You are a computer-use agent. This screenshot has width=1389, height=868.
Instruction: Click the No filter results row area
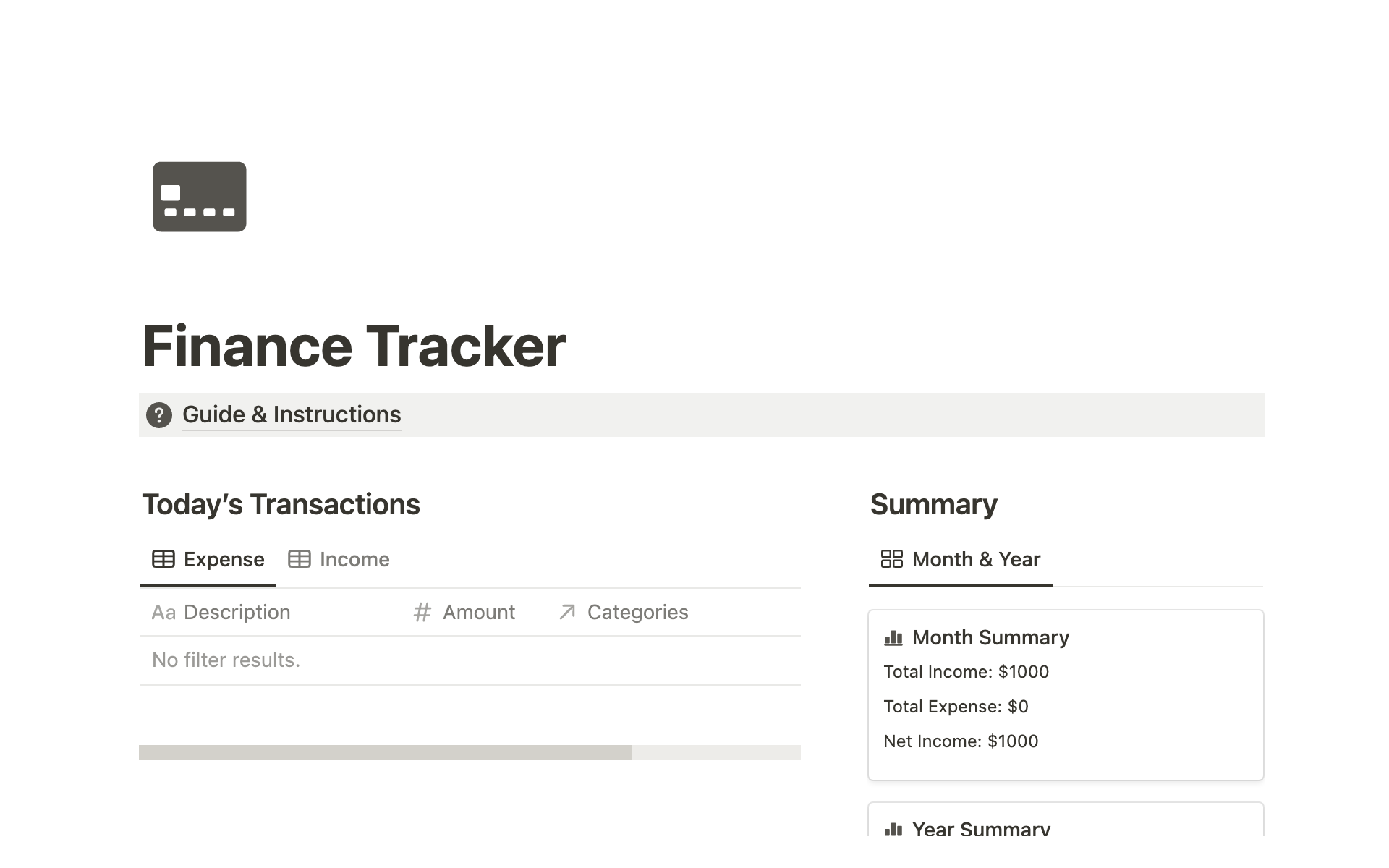pyautogui.click(x=226, y=660)
